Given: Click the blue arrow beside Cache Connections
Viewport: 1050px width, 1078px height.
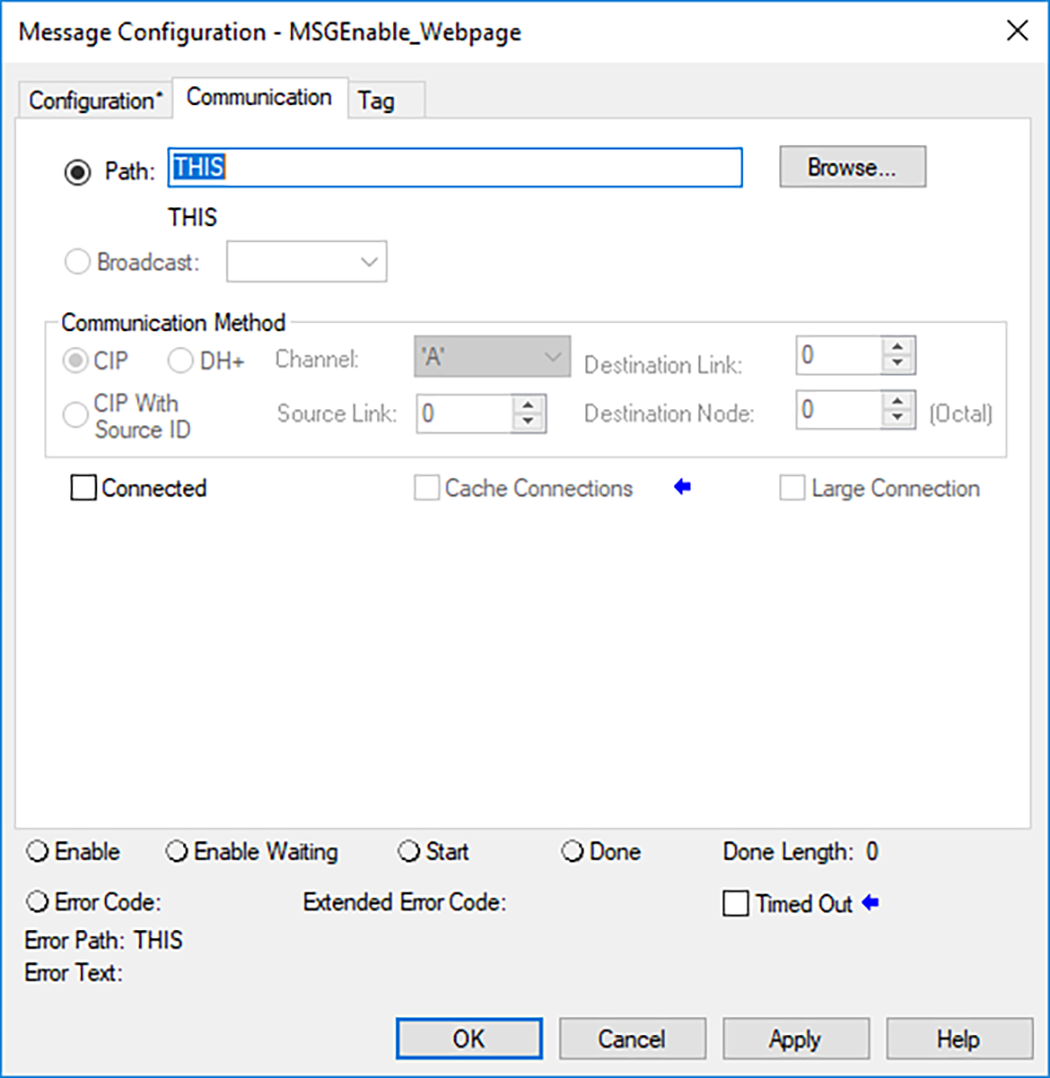Looking at the screenshot, I should point(683,488).
